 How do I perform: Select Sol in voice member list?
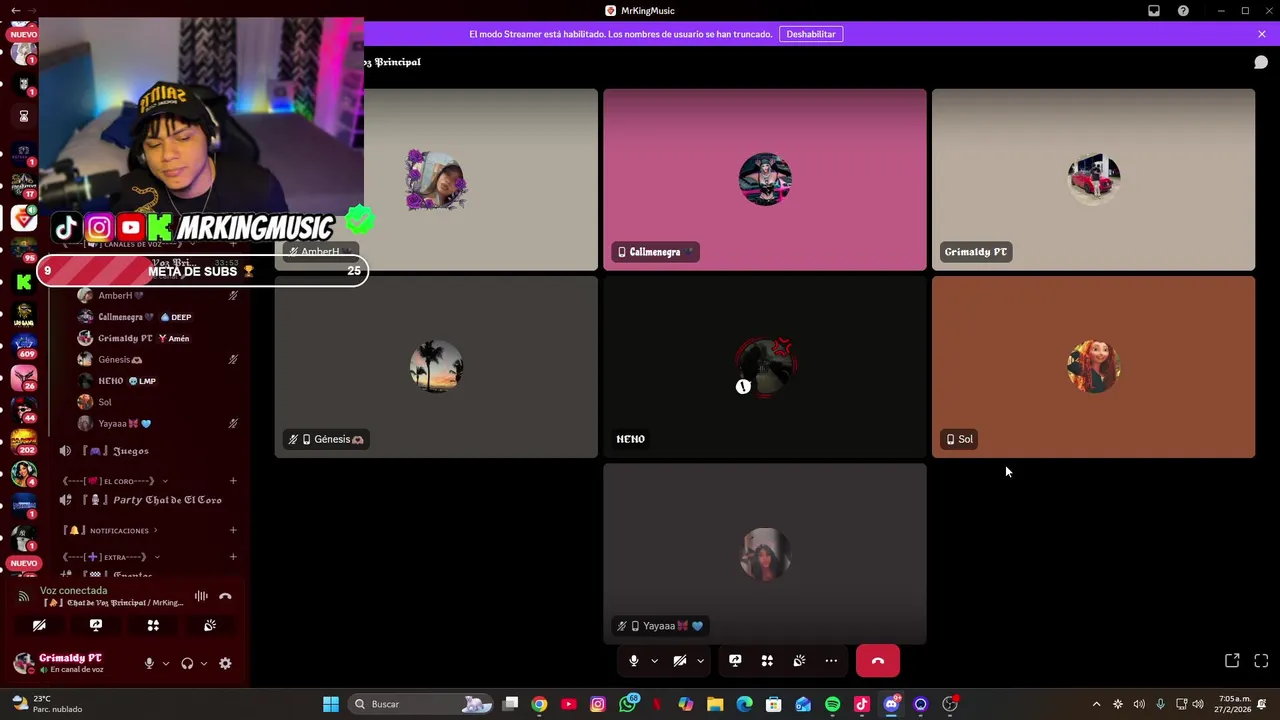click(158, 402)
